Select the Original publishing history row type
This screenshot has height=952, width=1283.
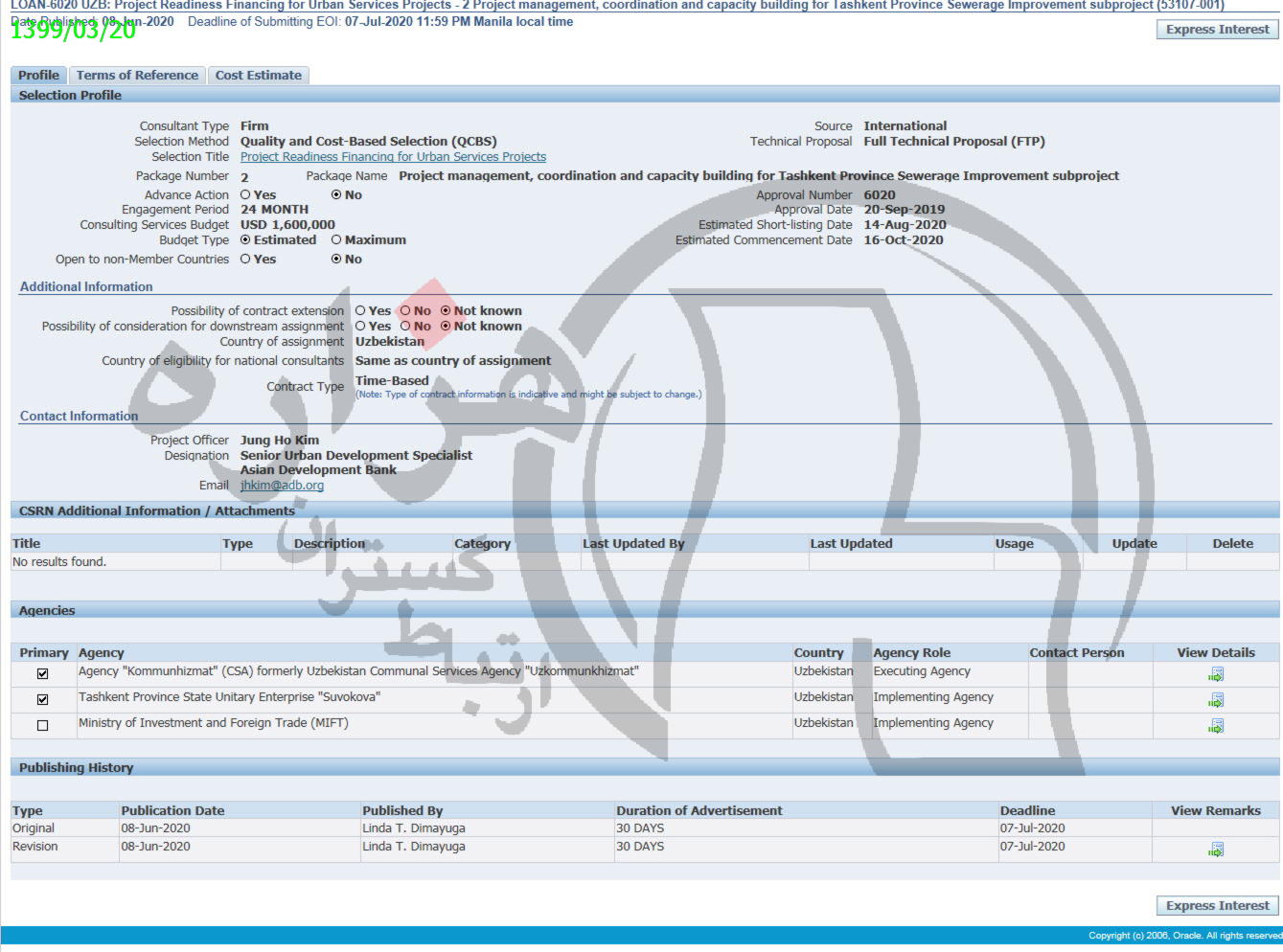click(x=34, y=827)
